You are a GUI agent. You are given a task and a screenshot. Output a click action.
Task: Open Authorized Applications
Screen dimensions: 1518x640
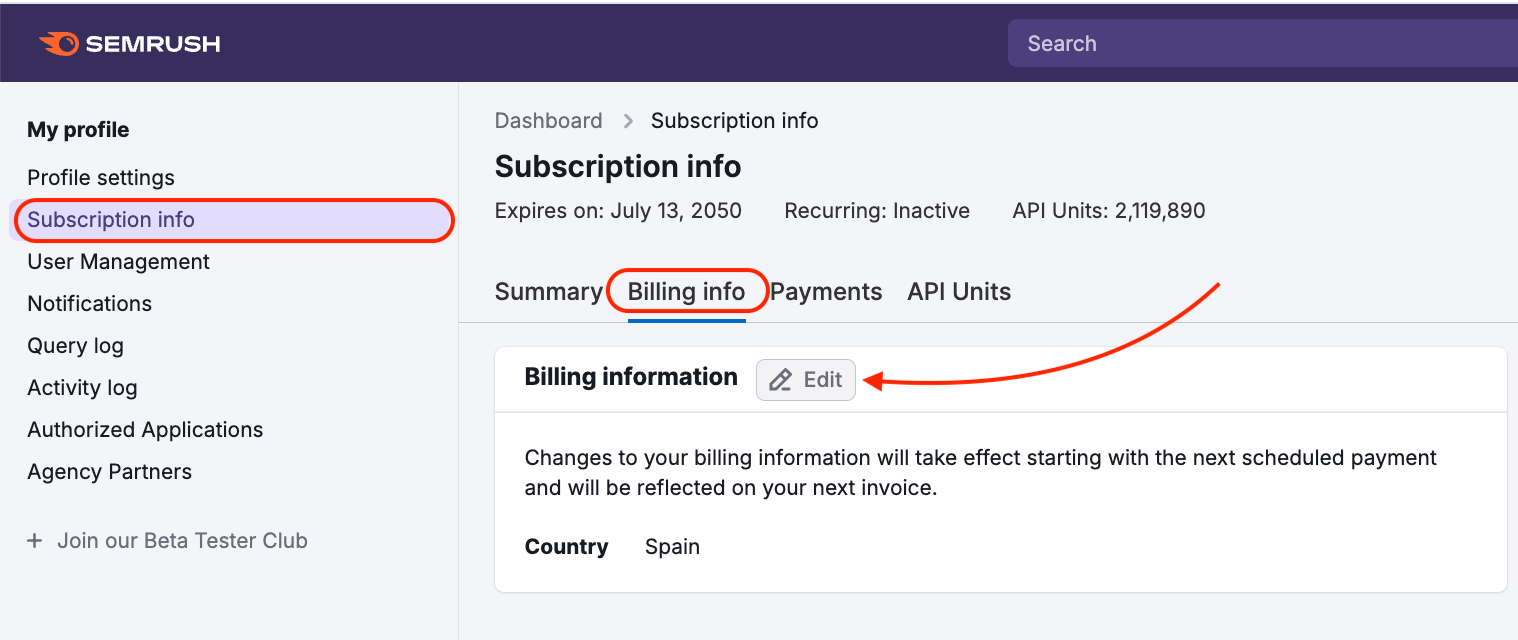tap(145, 429)
